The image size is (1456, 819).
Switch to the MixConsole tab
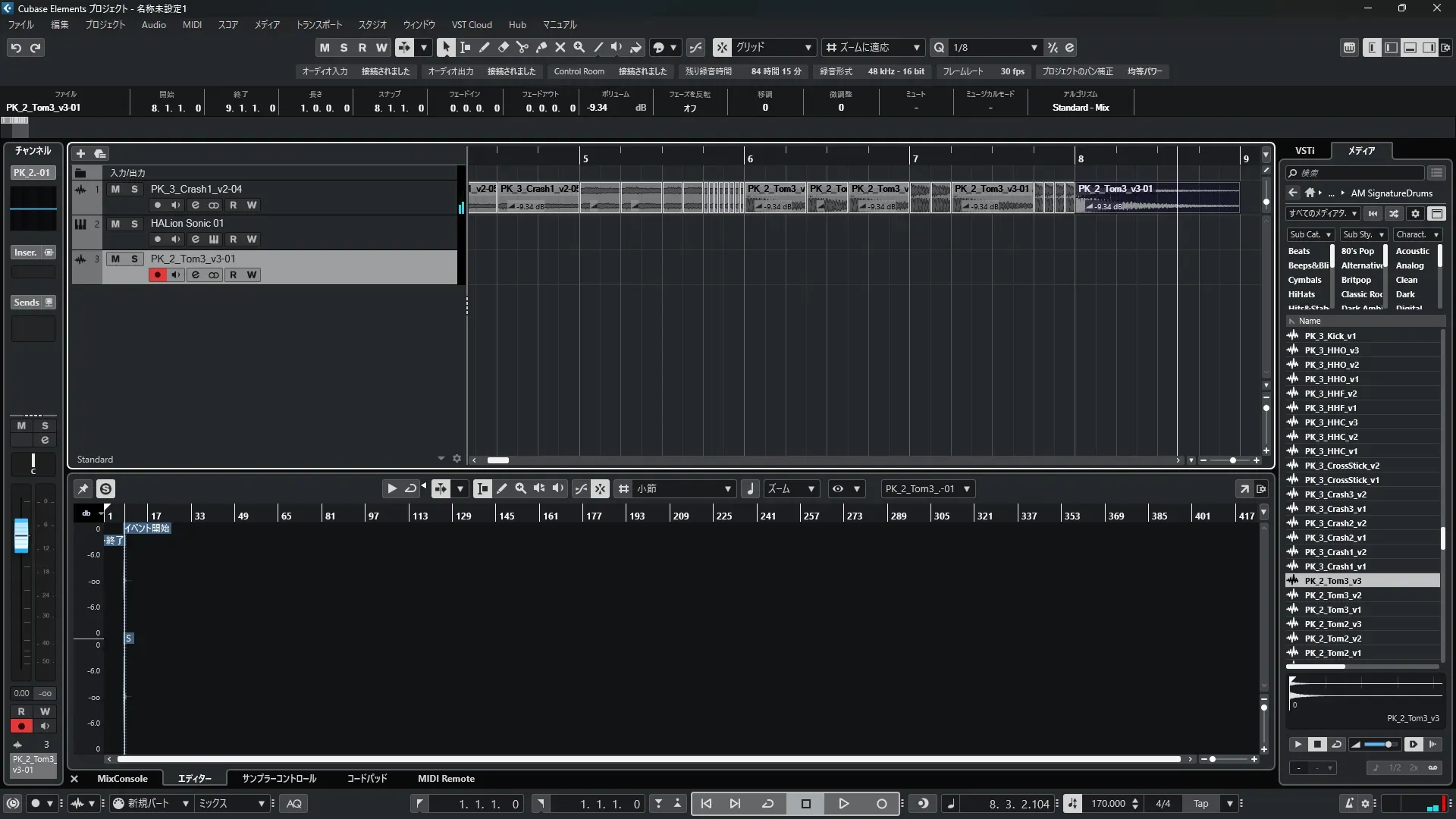(122, 779)
